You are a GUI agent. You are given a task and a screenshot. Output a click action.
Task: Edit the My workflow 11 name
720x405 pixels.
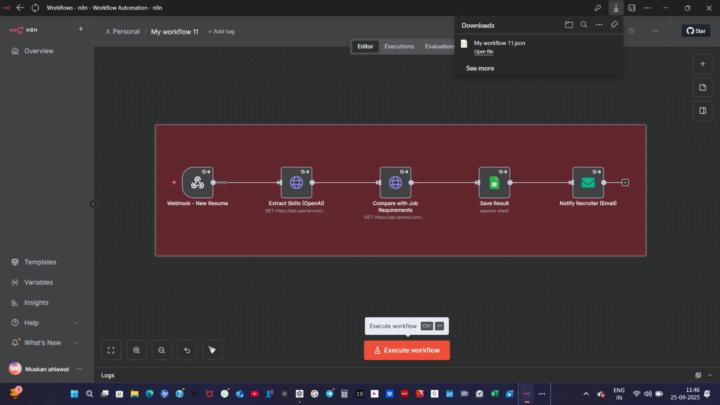(x=174, y=32)
